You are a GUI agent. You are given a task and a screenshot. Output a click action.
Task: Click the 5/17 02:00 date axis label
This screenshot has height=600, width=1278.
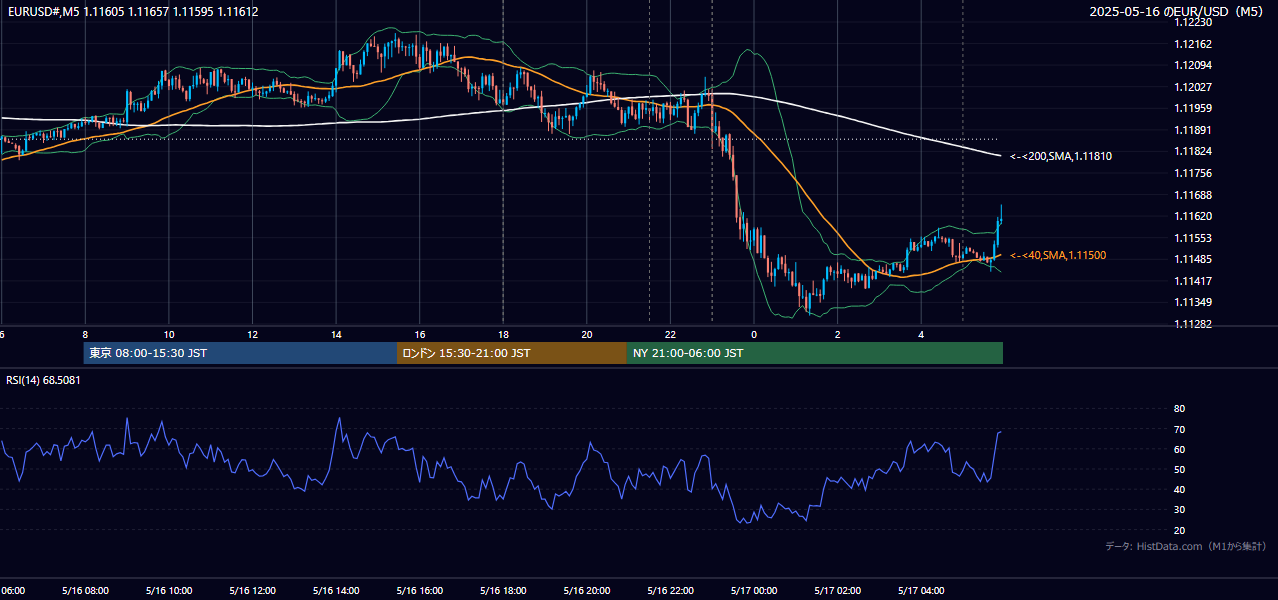(837, 590)
